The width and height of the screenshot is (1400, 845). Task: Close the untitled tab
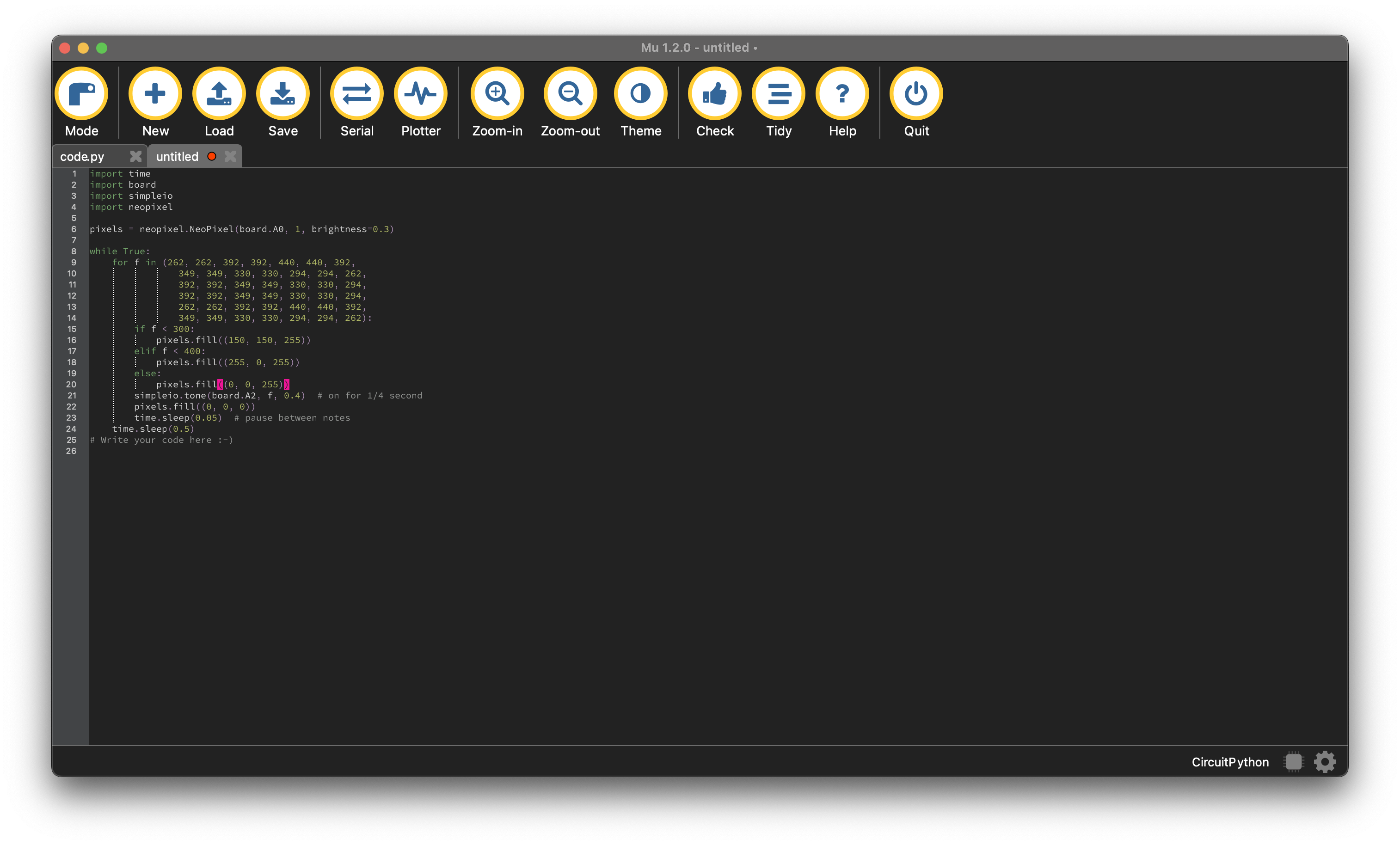[x=229, y=156]
